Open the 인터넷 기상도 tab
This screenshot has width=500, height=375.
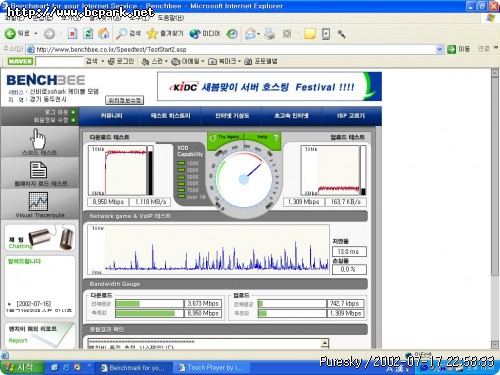point(232,116)
